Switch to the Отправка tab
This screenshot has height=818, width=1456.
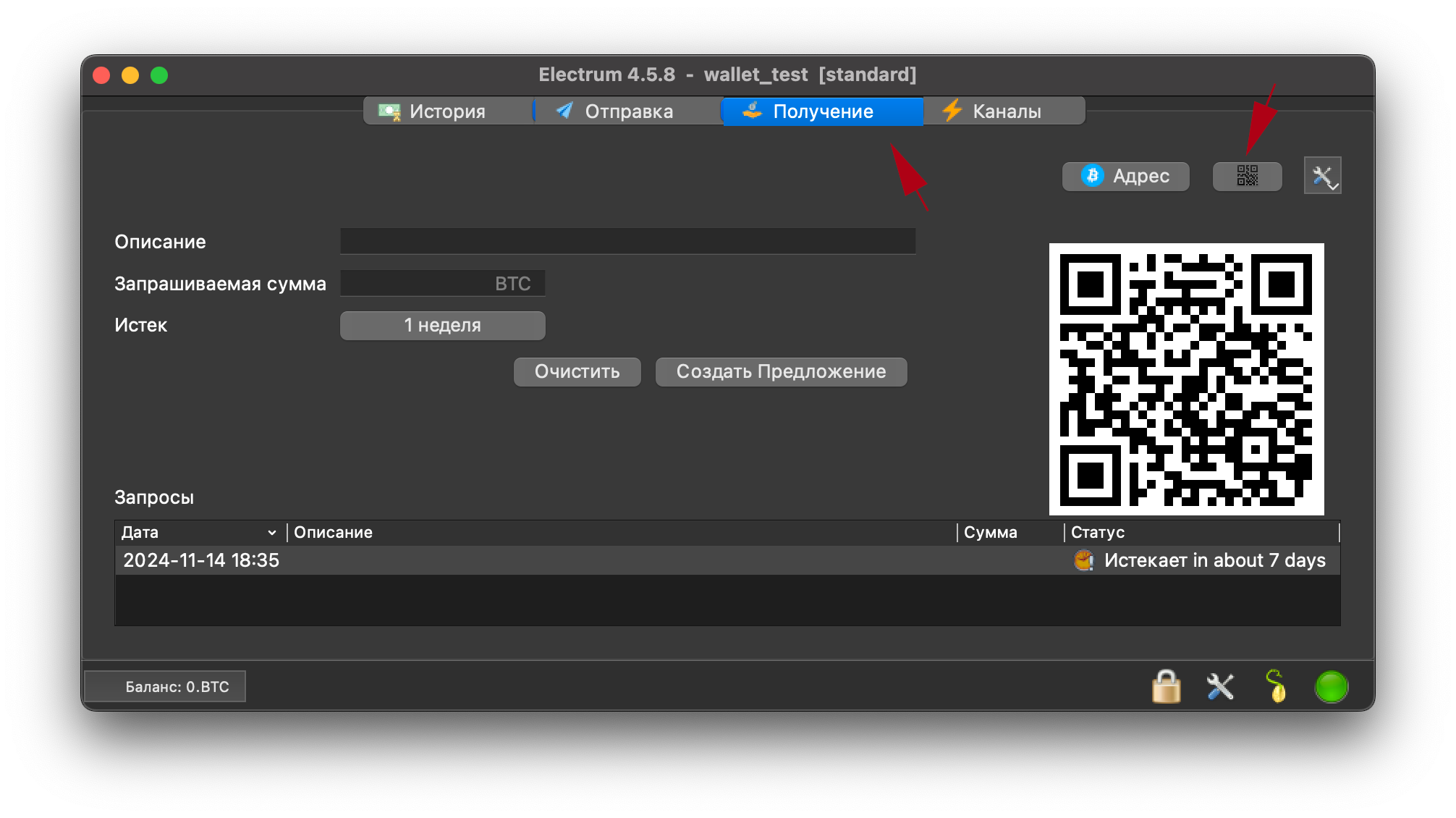click(x=628, y=111)
